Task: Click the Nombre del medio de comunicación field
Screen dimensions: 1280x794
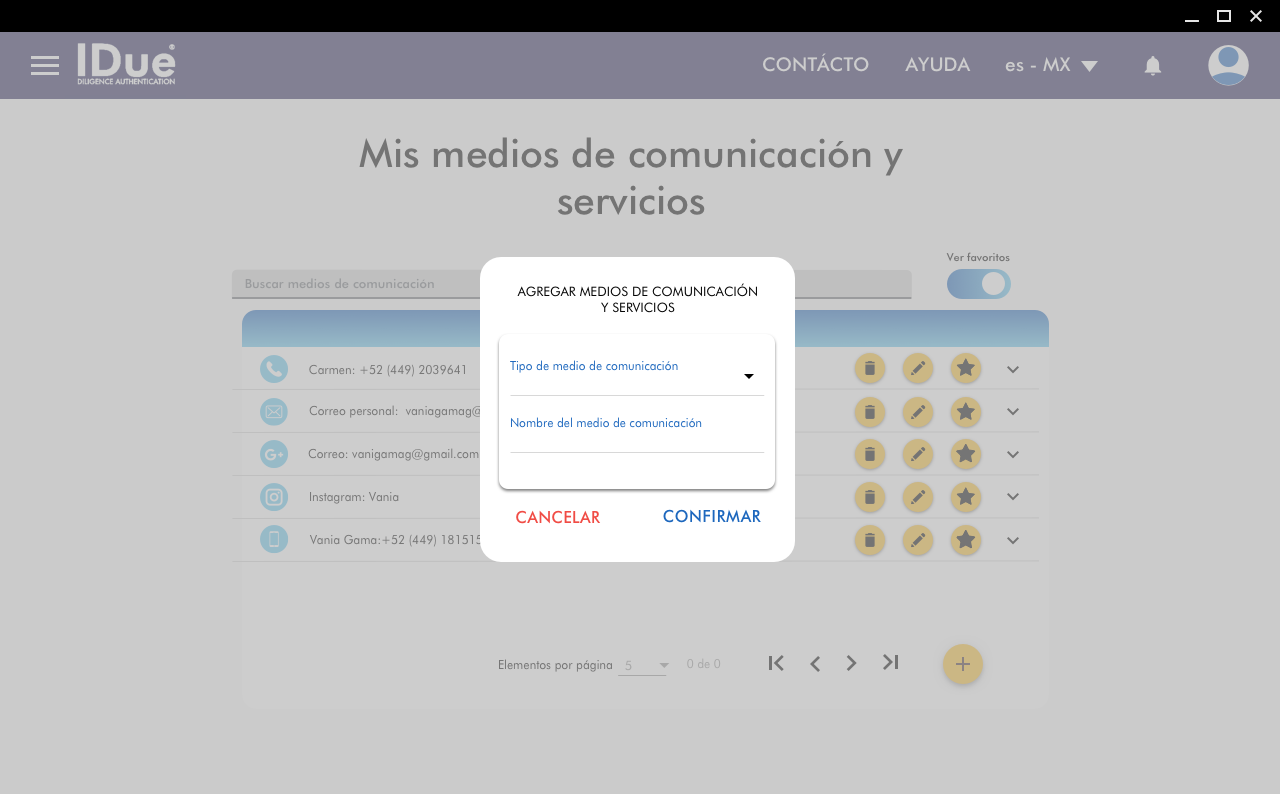Action: pyautogui.click(x=636, y=438)
